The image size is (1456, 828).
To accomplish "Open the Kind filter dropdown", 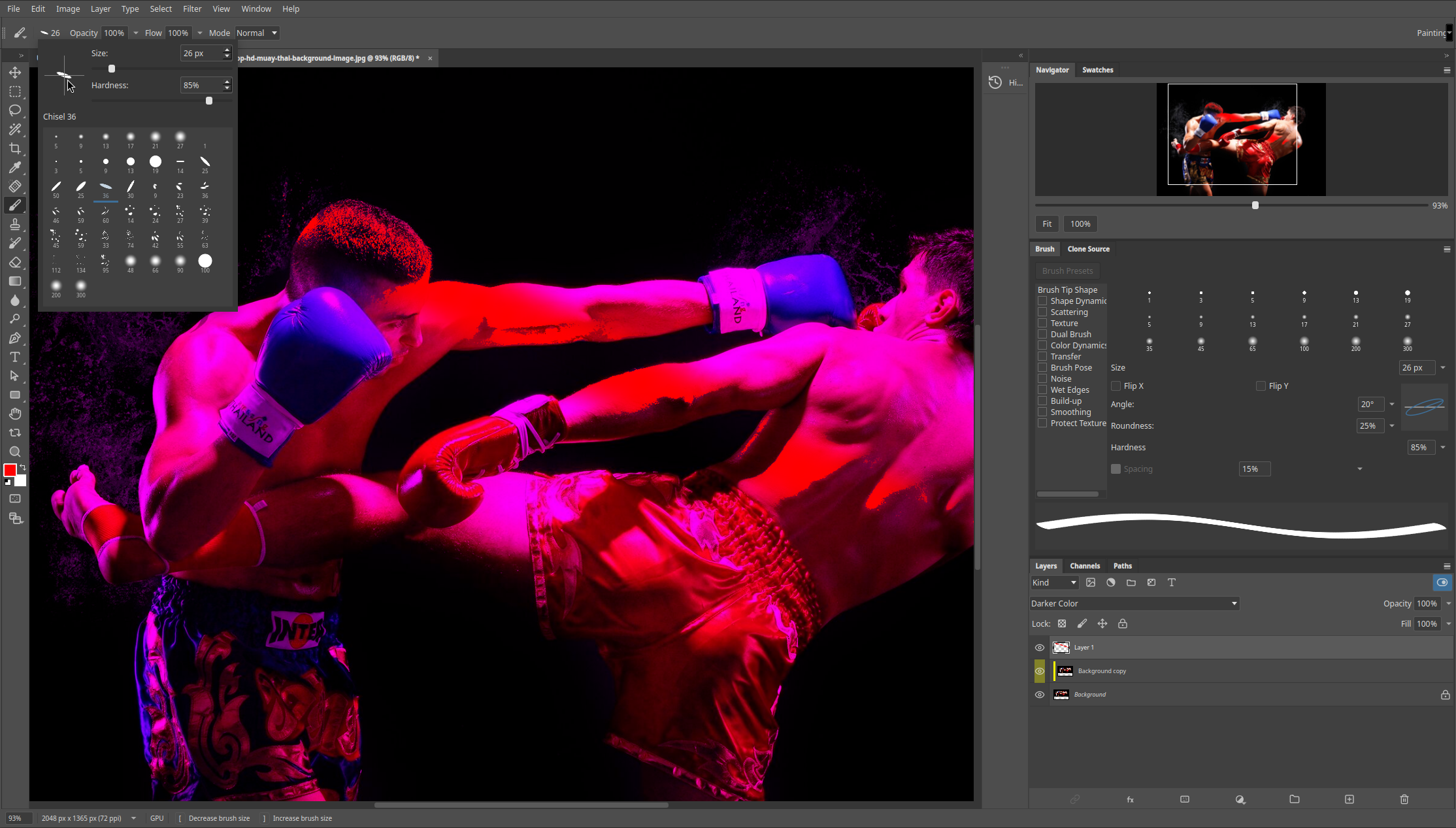I will click(x=1054, y=582).
